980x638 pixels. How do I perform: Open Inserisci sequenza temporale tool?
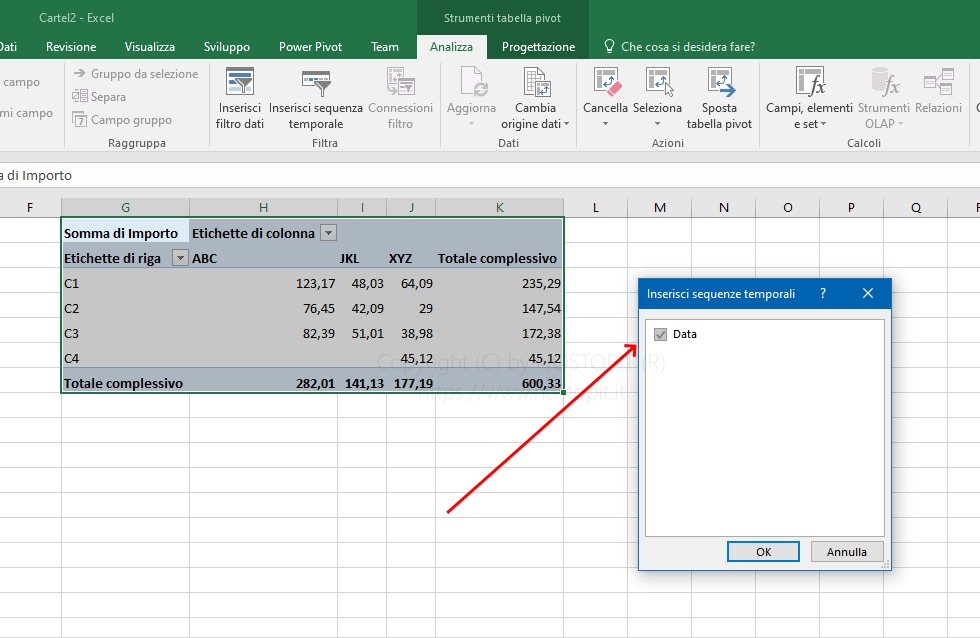[x=316, y=99]
